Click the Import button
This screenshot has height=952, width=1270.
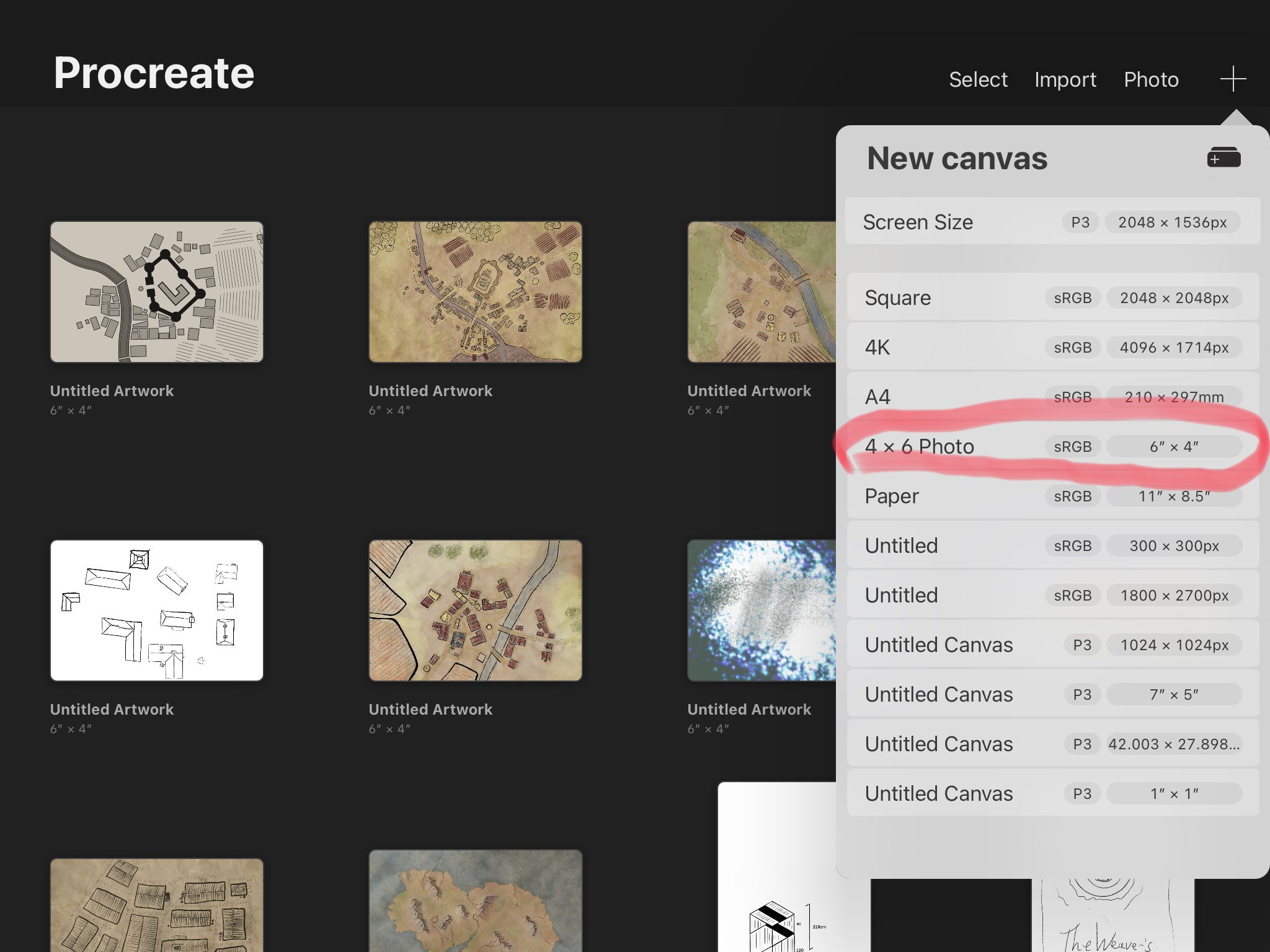(1065, 79)
